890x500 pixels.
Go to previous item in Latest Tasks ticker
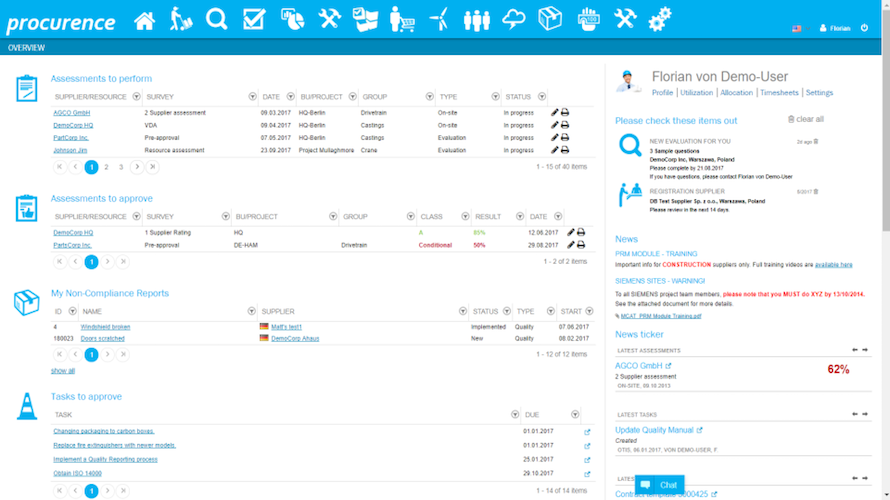[x=855, y=414]
